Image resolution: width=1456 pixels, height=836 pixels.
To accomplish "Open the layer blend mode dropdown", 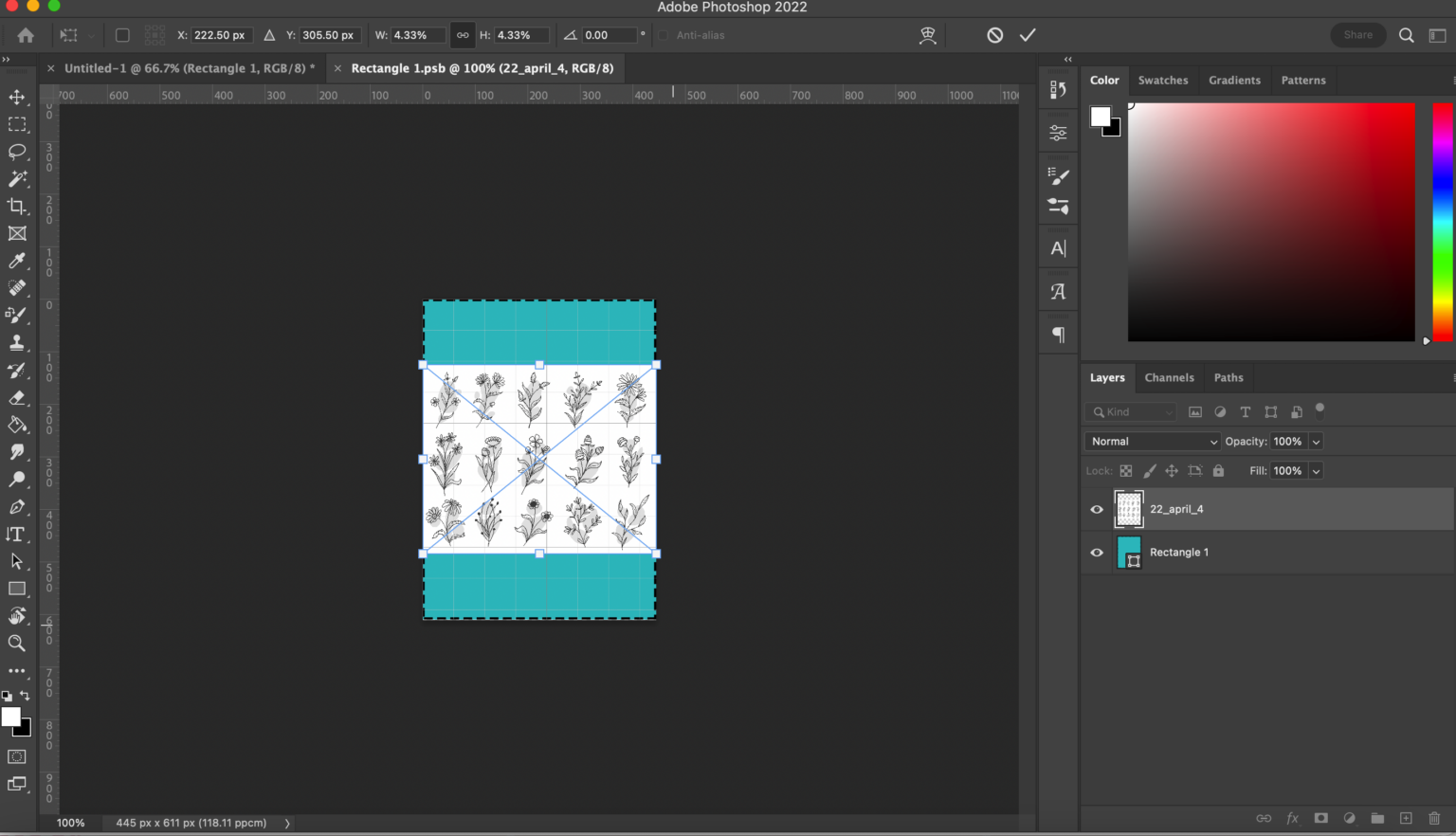I will click(1152, 441).
